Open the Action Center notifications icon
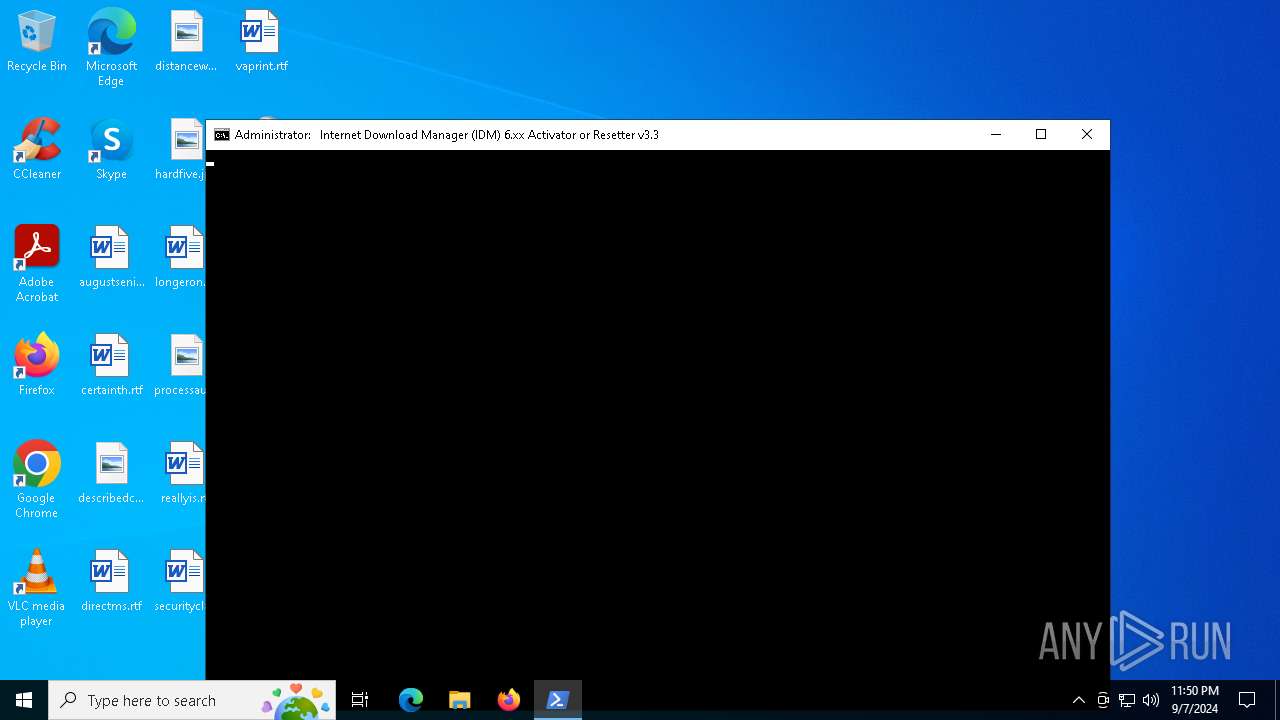 point(1247,700)
